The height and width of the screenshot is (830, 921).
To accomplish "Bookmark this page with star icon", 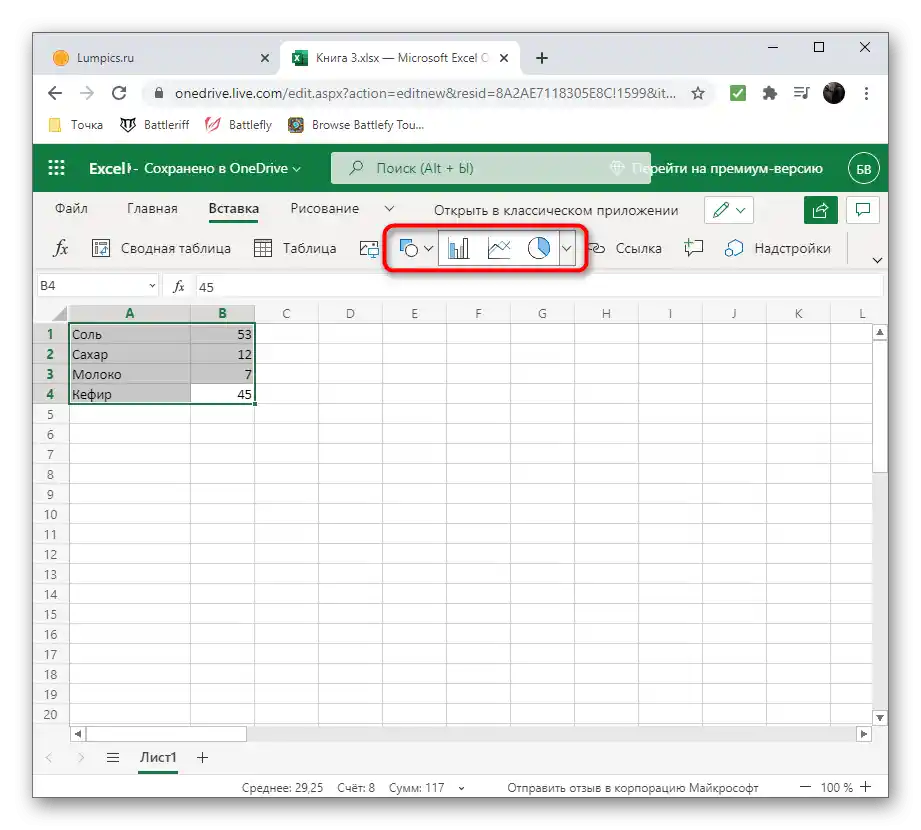I will point(698,93).
